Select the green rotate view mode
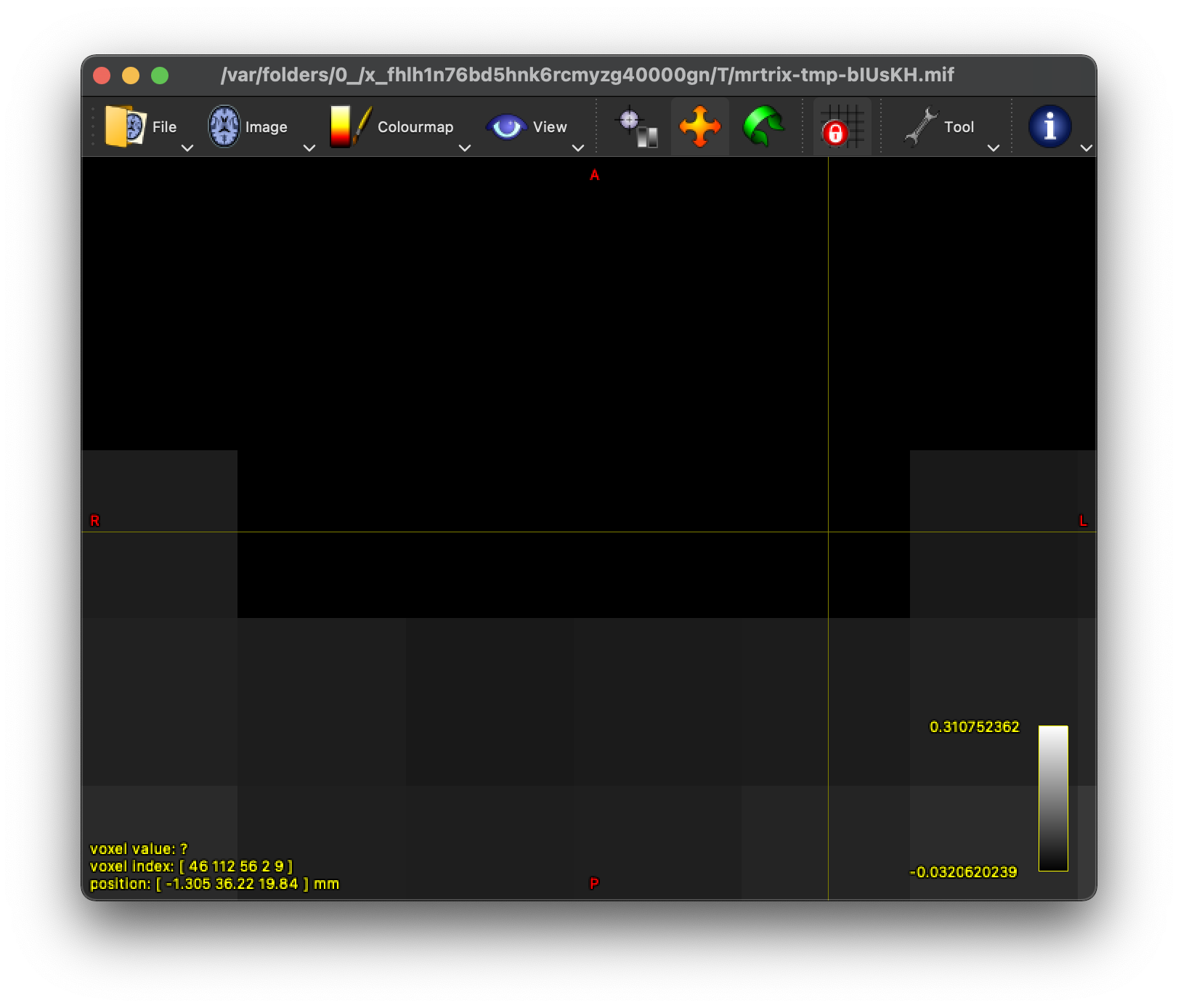This screenshot has width=1178, height=1008. (x=763, y=125)
